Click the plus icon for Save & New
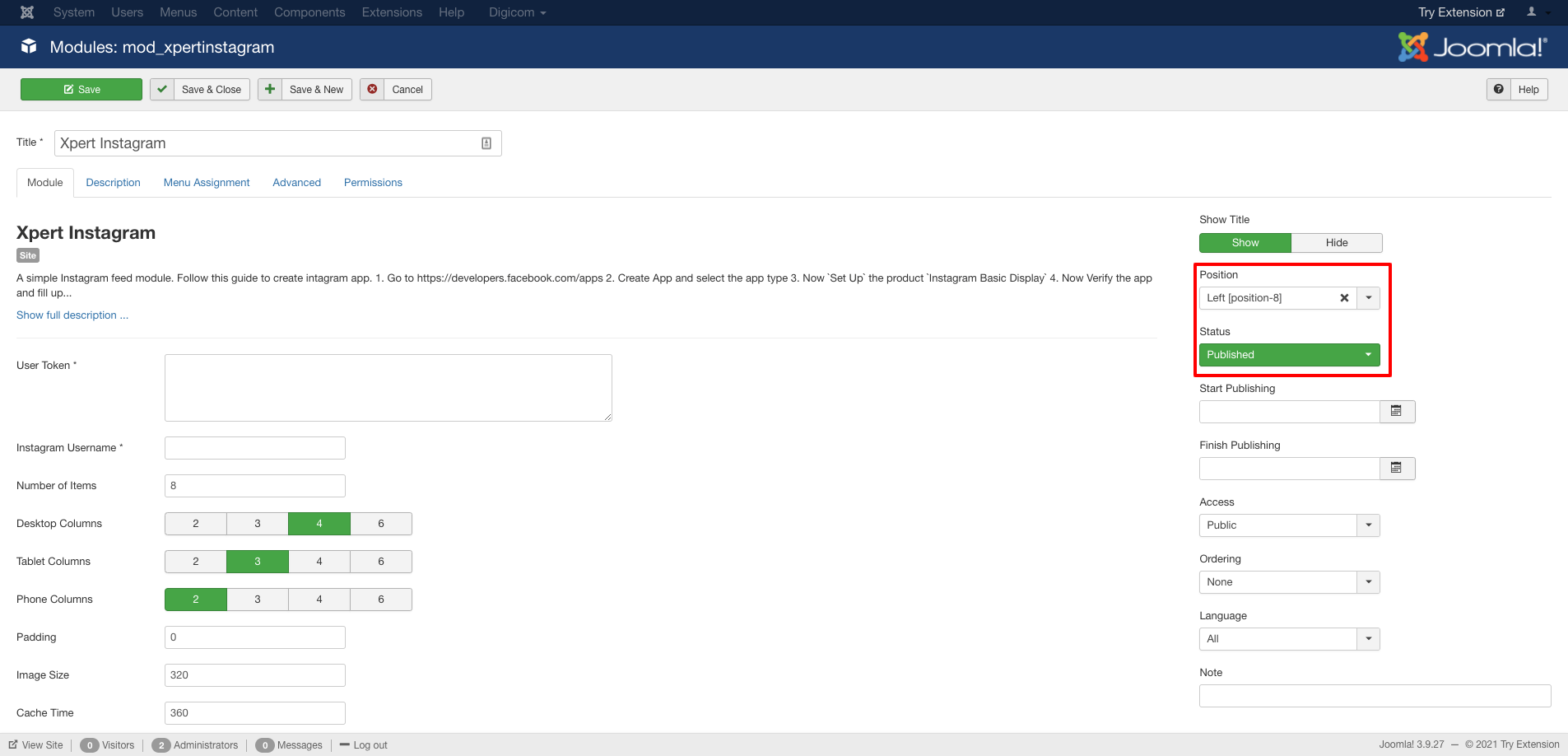1568x756 pixels. pos(270,89)
